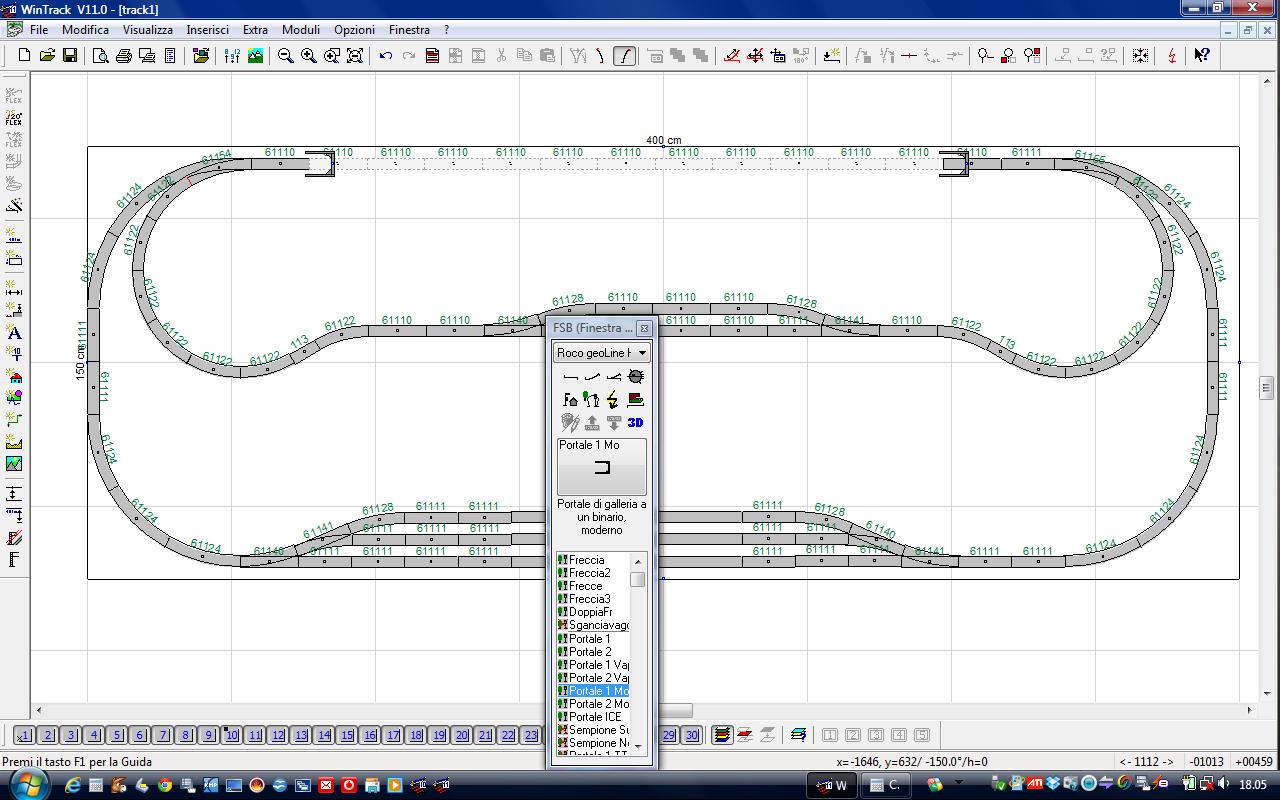The width and height of the screenshot is (1280, 800).
Task: Click the FSB list scrollbar down arrow
Action: pos(638,748)
